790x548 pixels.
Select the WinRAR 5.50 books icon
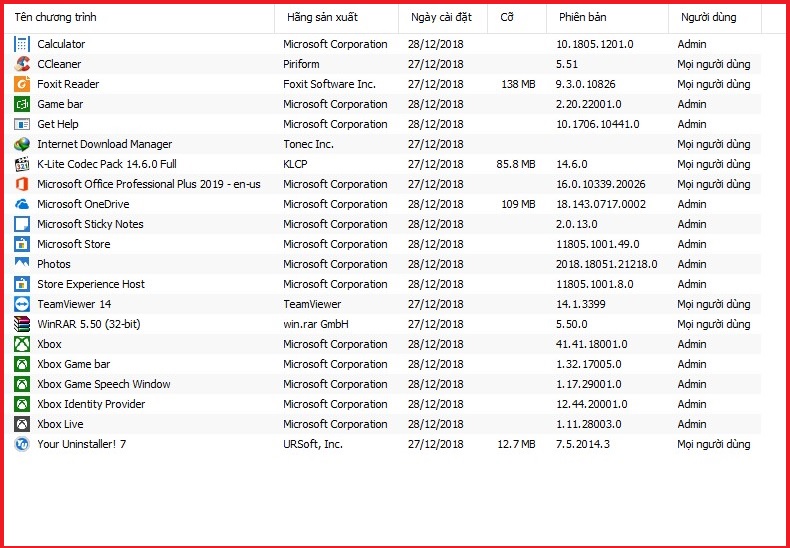click(x=22, y=324)
